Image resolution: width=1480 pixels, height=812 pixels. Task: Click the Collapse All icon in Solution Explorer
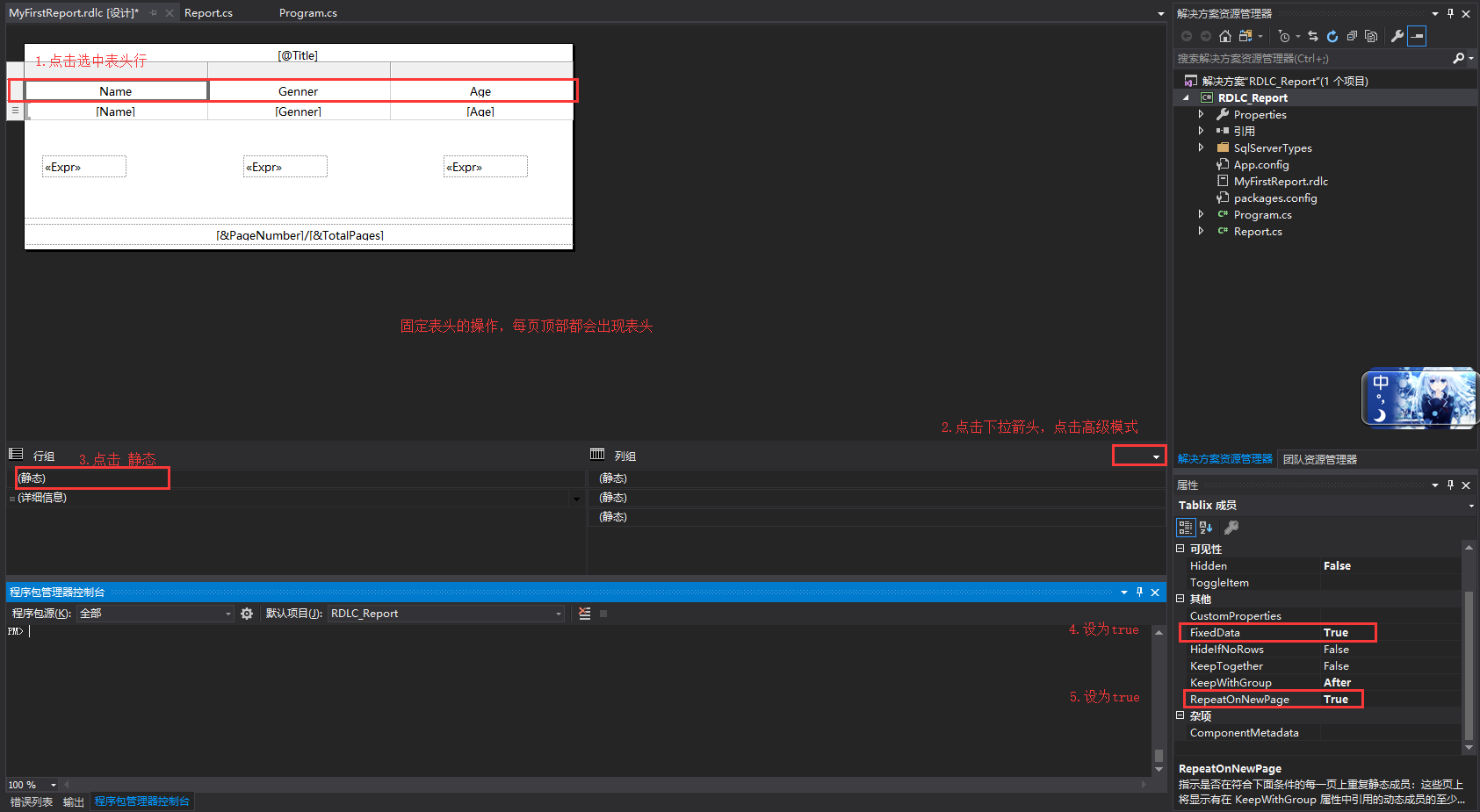(x=1353, y=36)
